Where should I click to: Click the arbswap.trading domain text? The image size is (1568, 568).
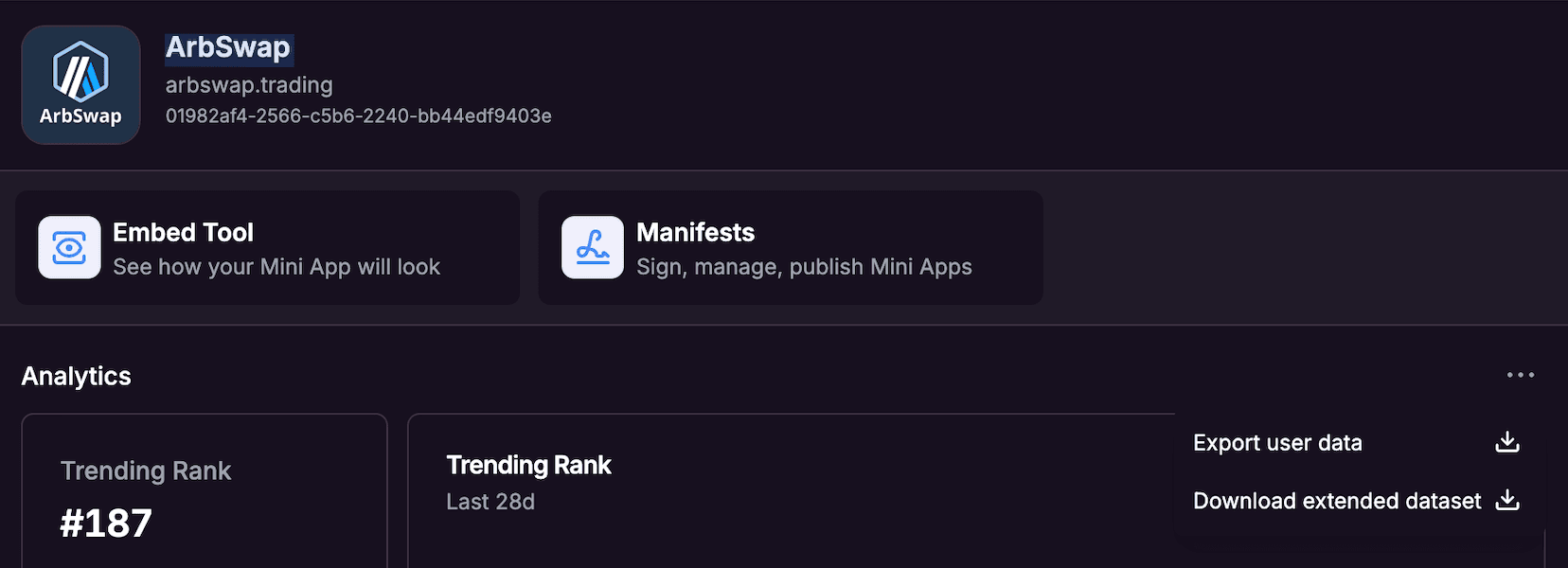(249, 85)
